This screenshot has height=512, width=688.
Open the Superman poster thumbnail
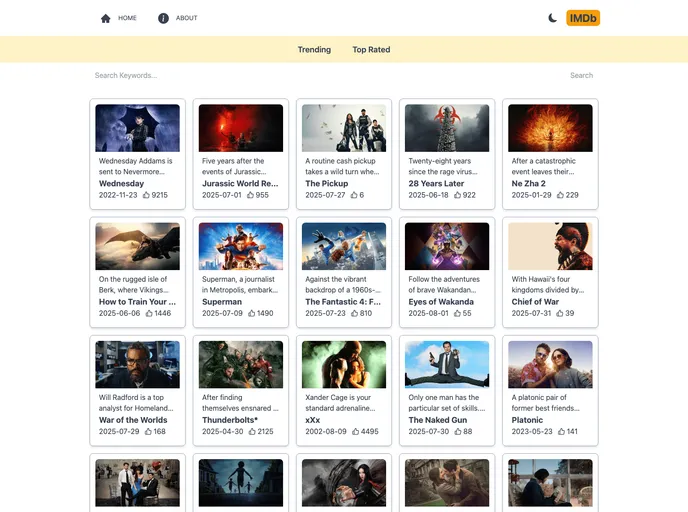coord(241,246)
